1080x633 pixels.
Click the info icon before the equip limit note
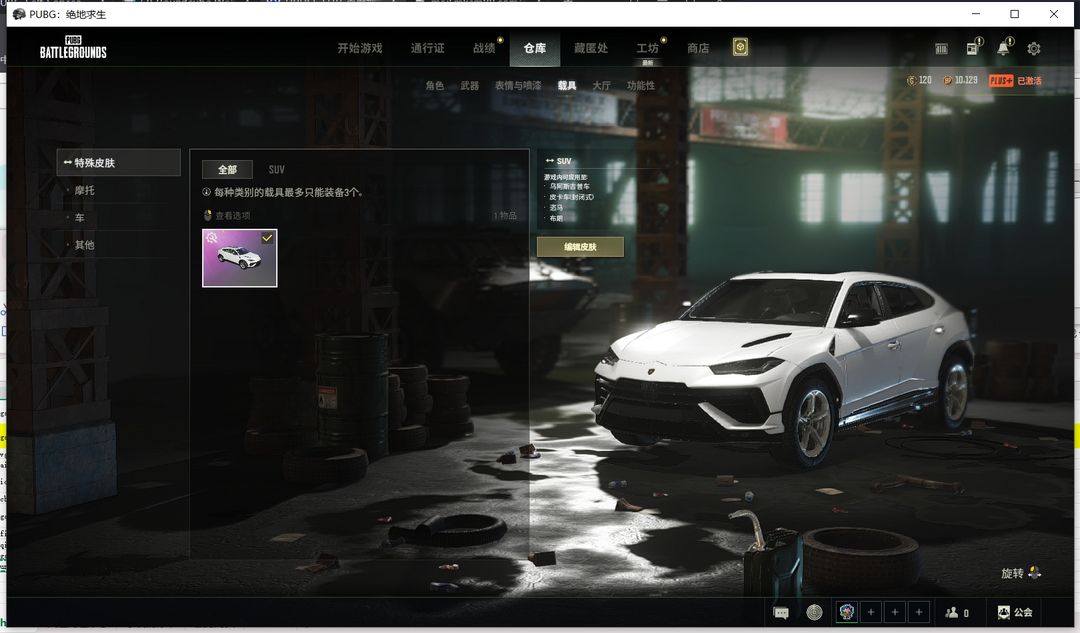207,192
